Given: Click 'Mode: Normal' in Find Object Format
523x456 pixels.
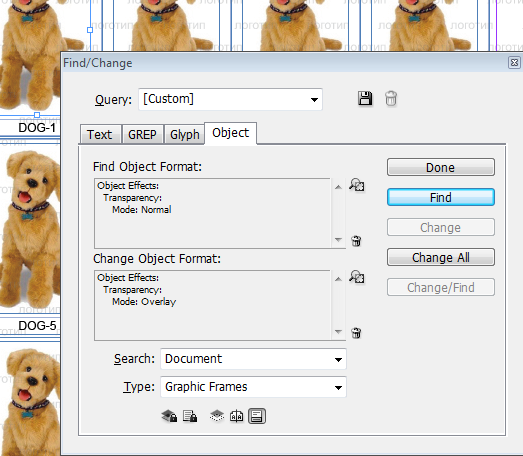Looking at the screenshot, I should [x=142, y=209].
